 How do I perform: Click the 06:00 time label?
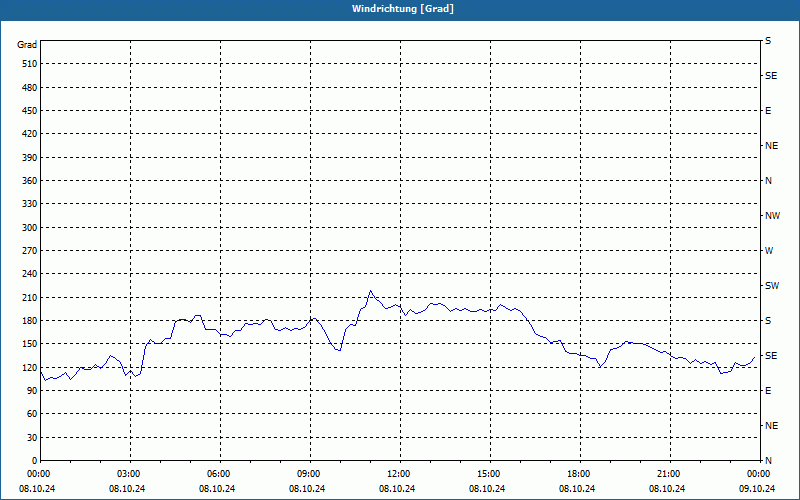pos(220,474)
